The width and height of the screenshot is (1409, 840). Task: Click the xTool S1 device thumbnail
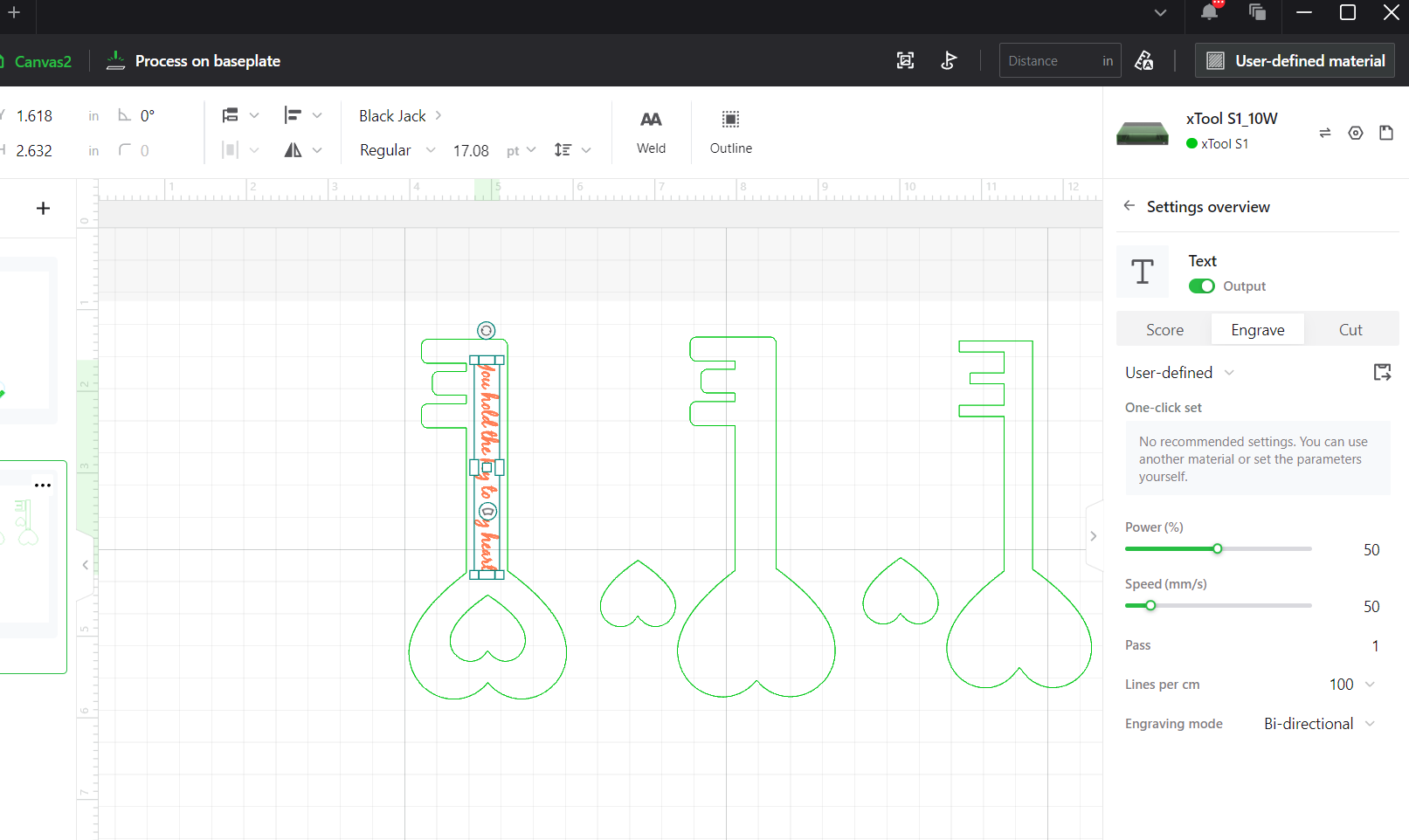tap(1143, 132)
